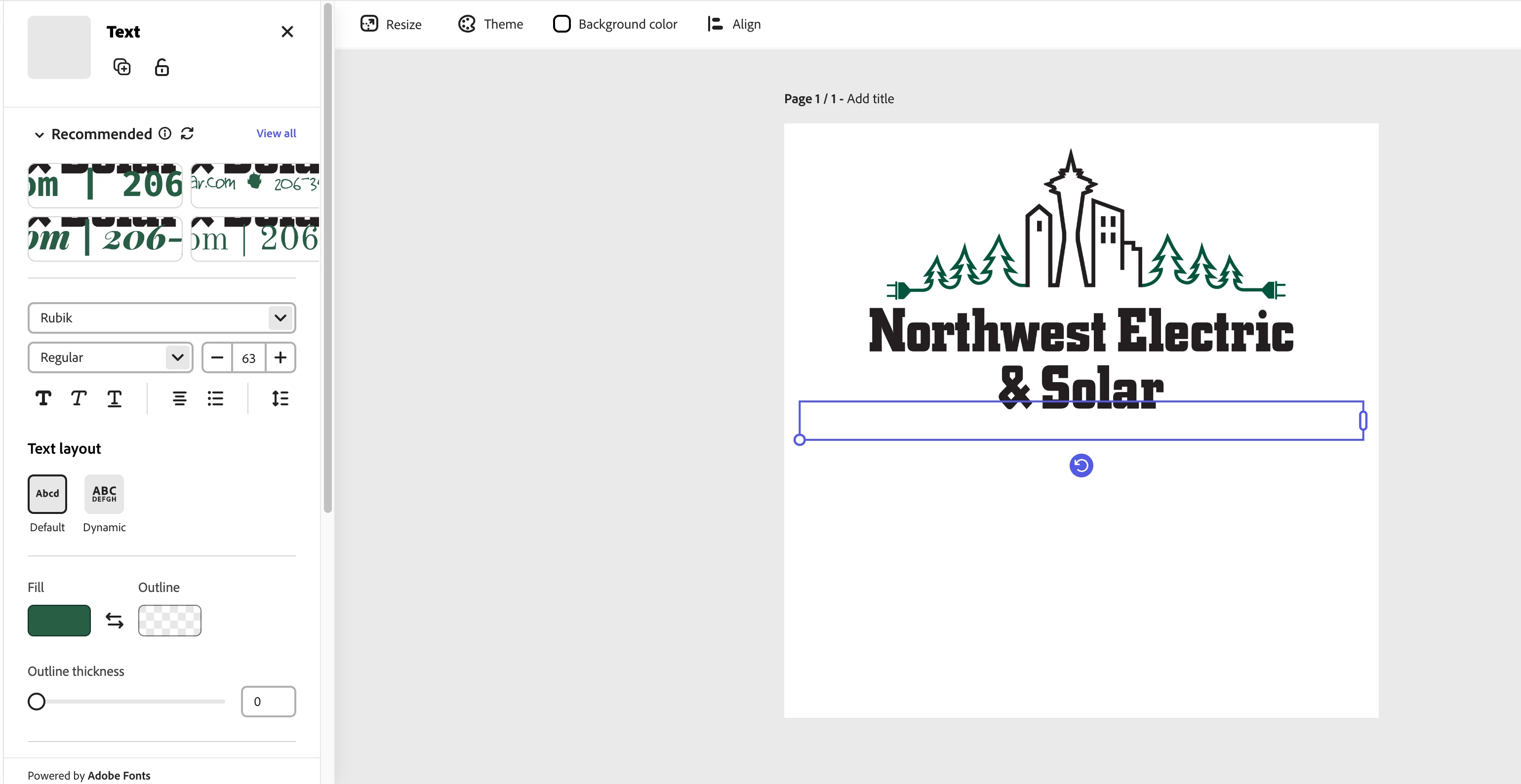This screenshot has height=784, width=1521.
Task: Swap the fill and outline colors
Action: [x=115, y=621]
